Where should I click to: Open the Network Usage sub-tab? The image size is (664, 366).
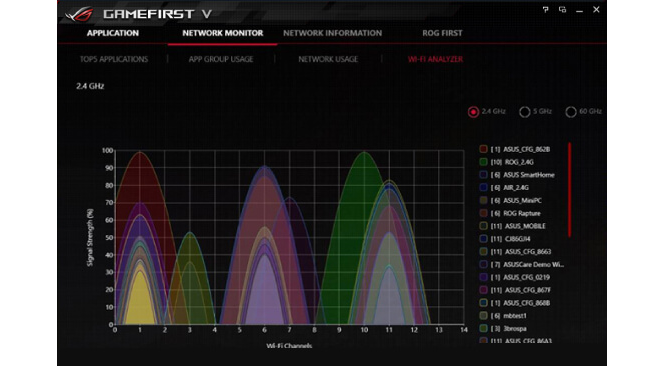(x=328, y=59)
